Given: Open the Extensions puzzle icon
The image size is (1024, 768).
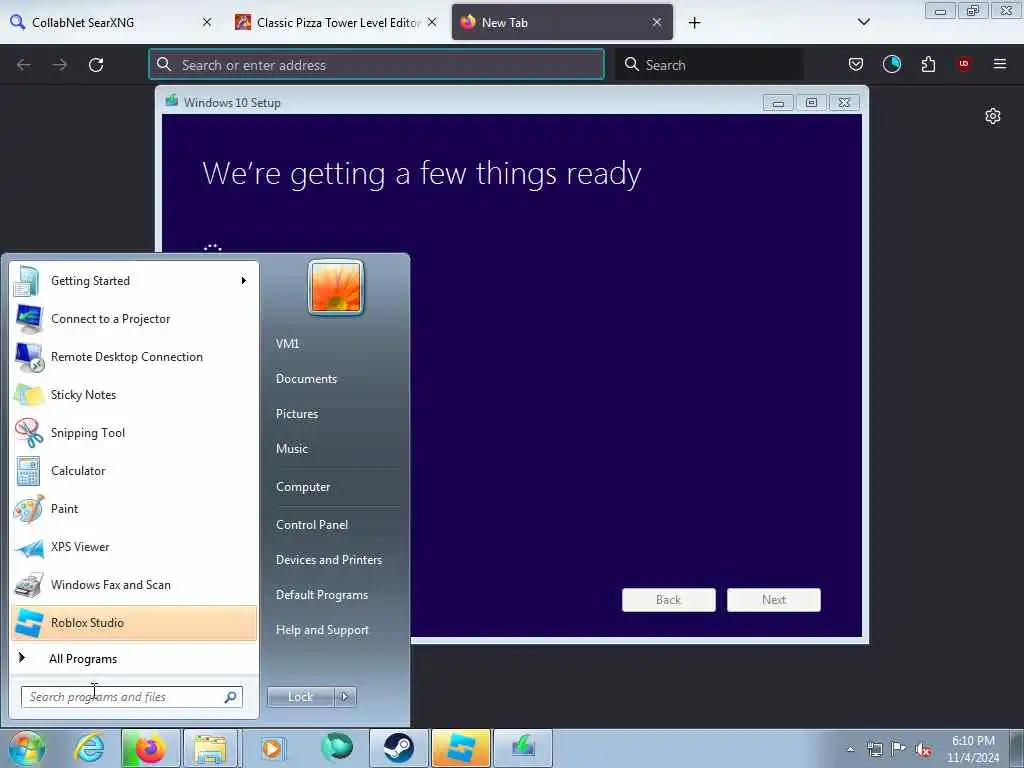Looking at the screenshot, I should (928, 64).
